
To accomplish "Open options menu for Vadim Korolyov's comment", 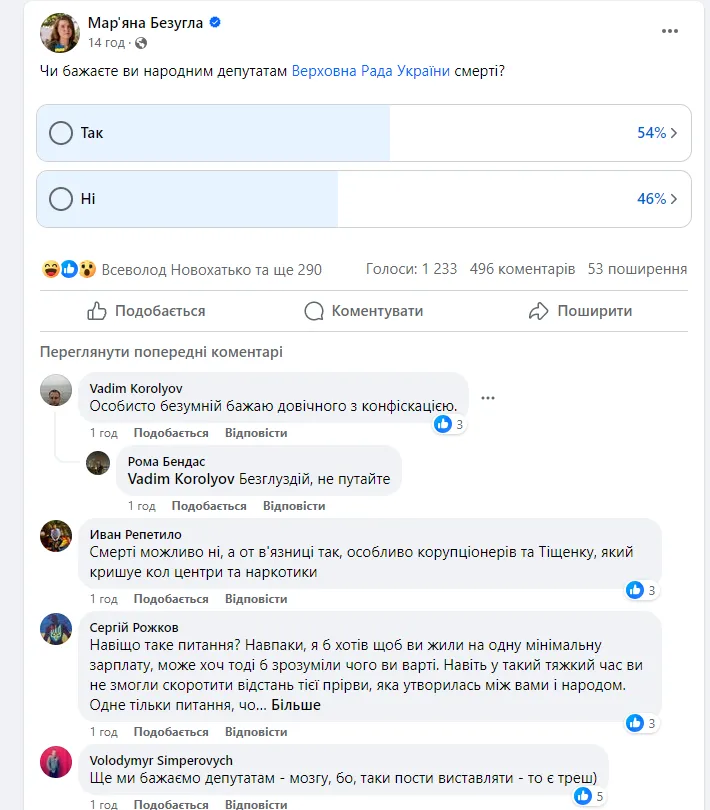I will pyautogui.click(x=487, y=397).
